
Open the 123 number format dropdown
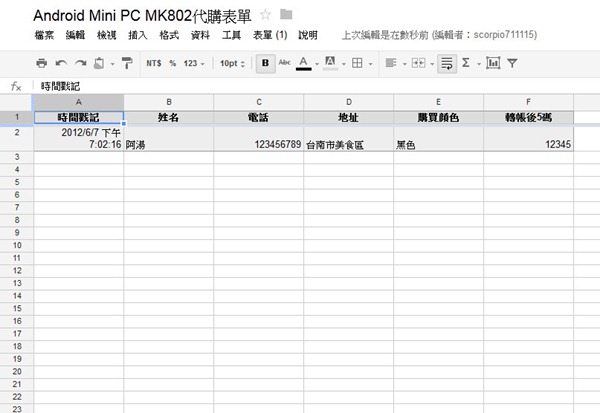click(194, 63)
